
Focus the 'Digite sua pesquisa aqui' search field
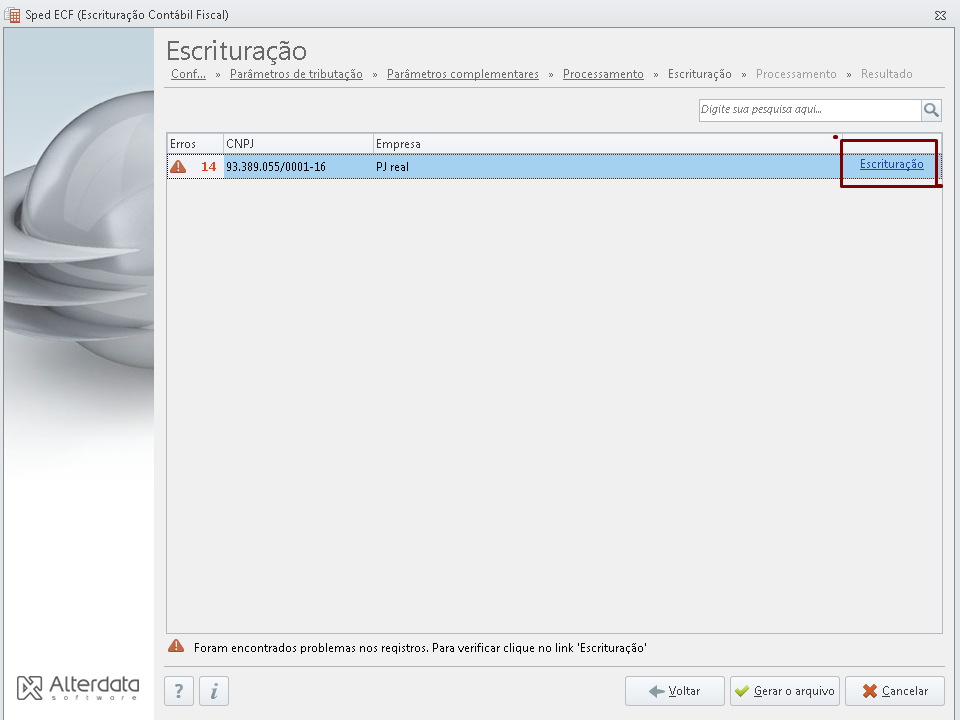[810, 110]
